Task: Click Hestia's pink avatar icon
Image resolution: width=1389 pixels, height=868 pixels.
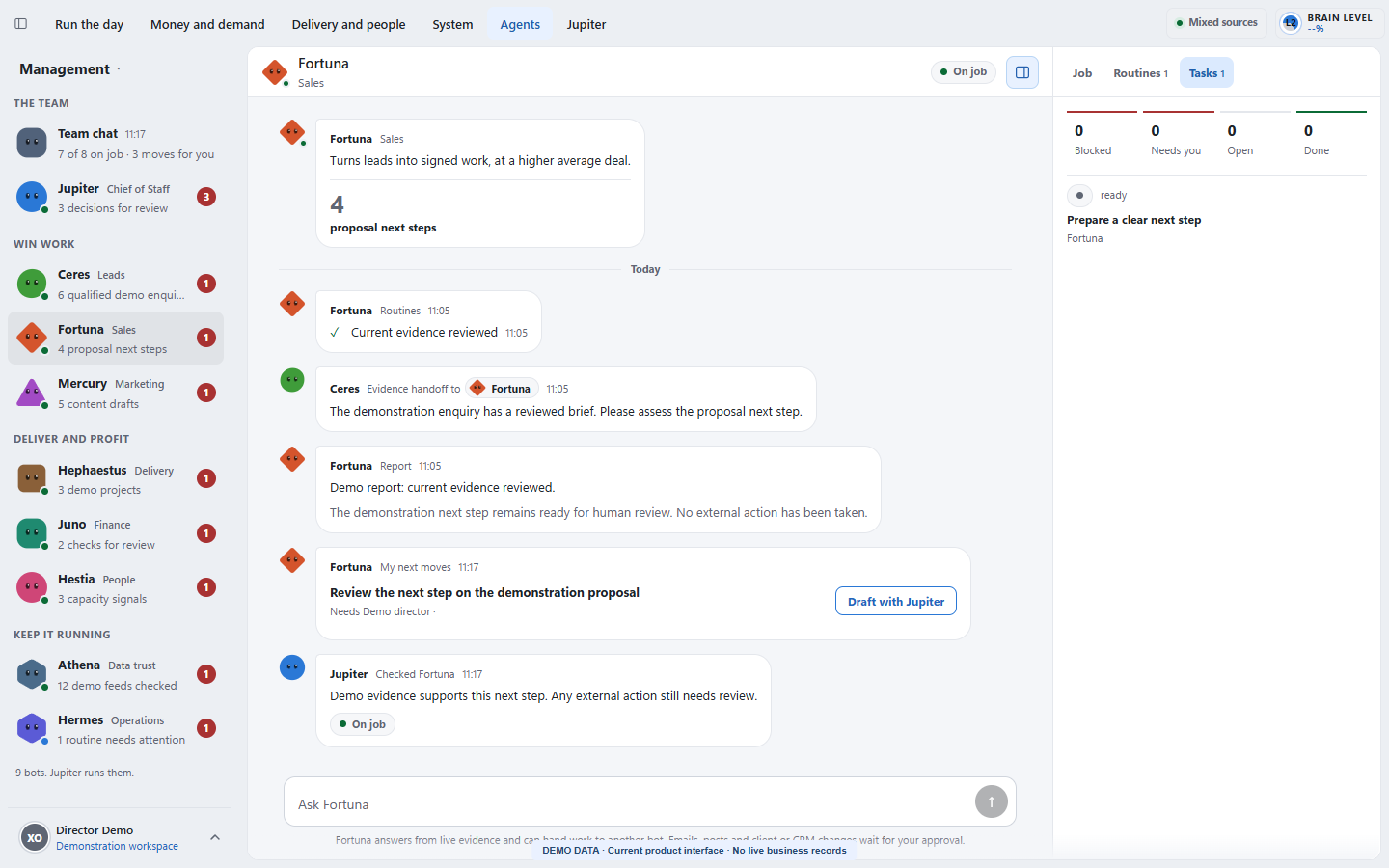Action: point(32,587)
